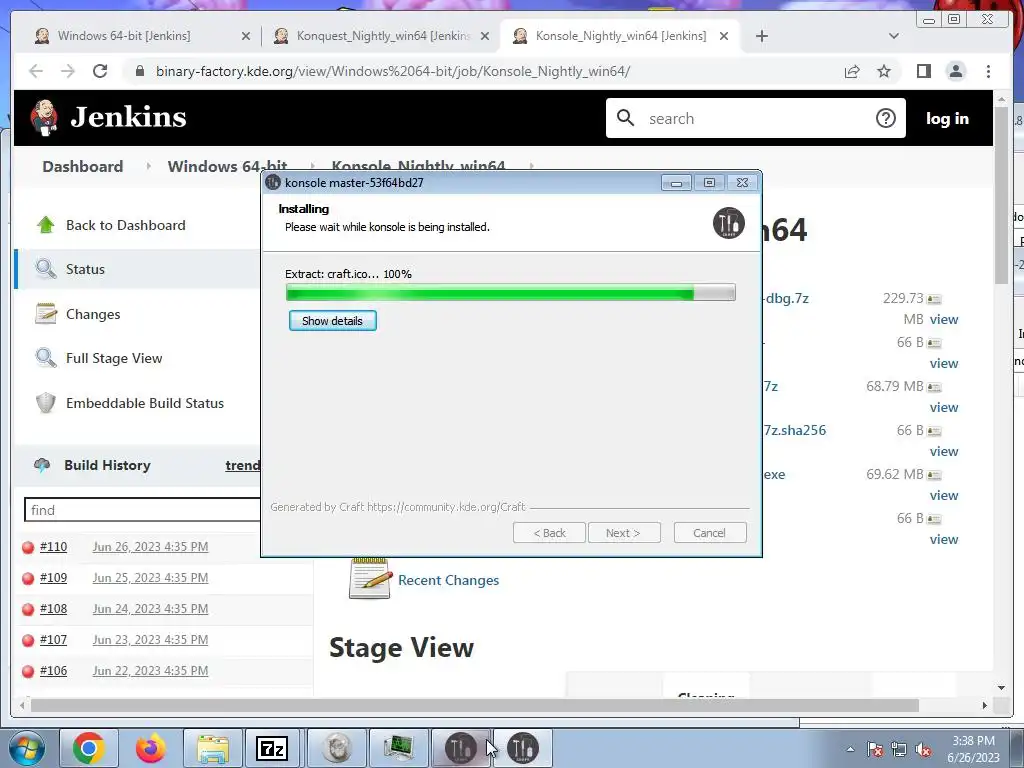
Task: Open Chrome from the taskbar
Action: pyautogui.click(x=89, y=748)
